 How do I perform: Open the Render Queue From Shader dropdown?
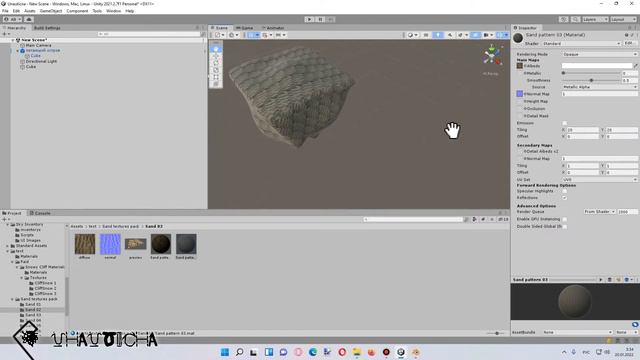coord(599,212)
